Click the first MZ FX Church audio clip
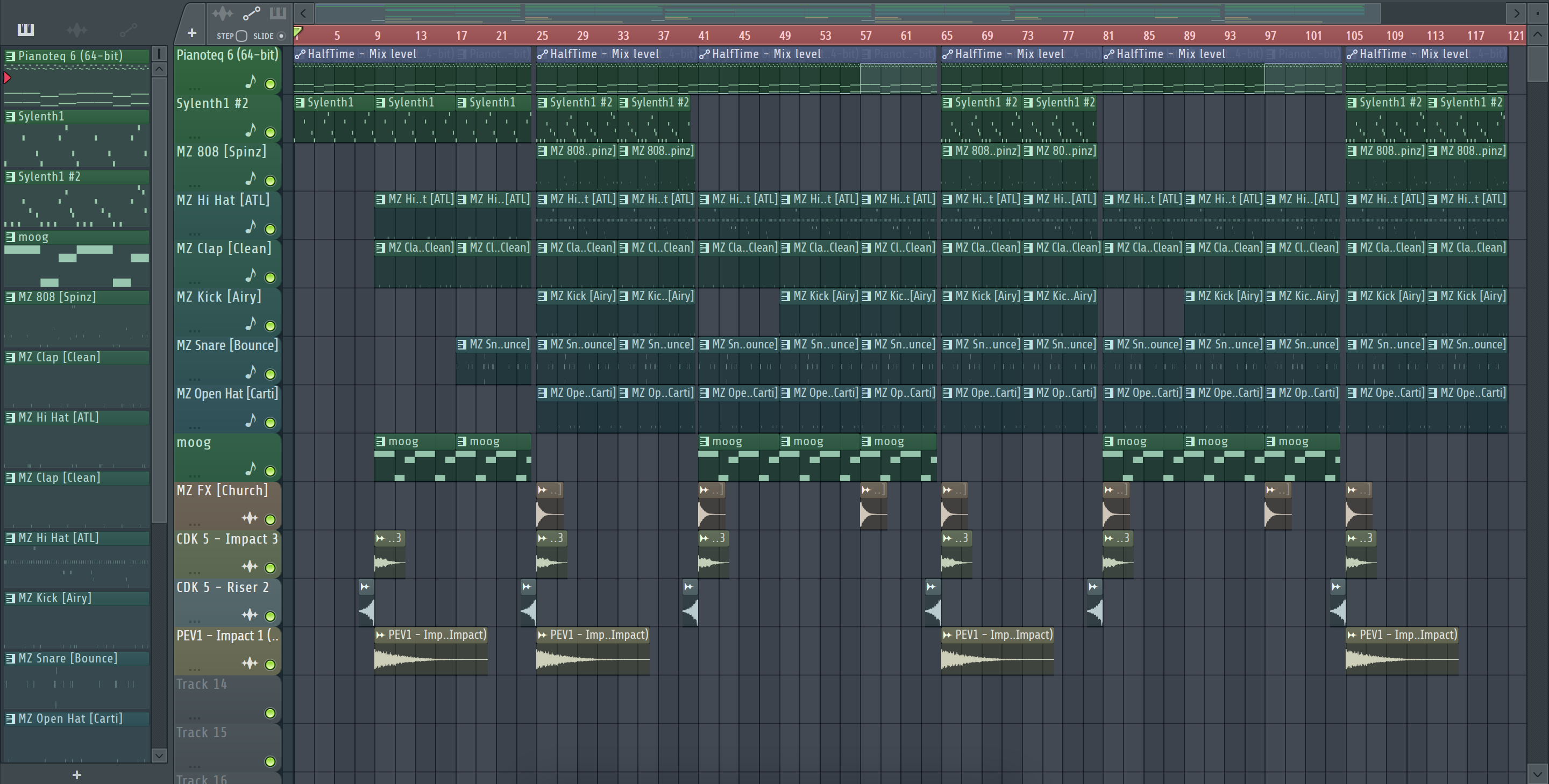This screenshot has height=784, width=1549. click(550, 506)
